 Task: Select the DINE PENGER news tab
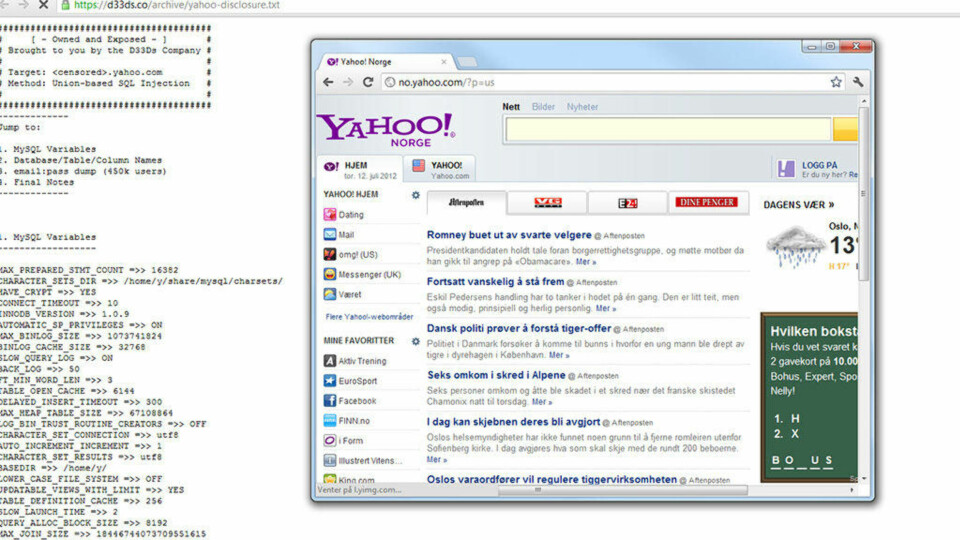(x=708, y=202)
